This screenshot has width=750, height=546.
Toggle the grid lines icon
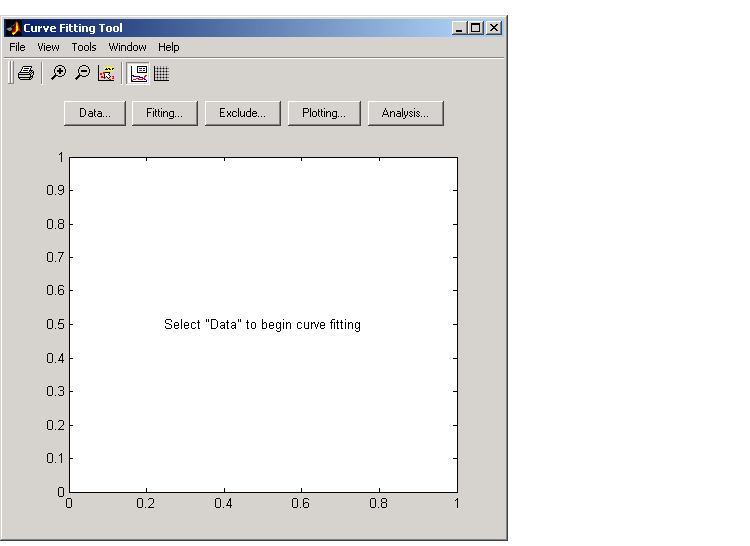pyautogui.click(x=162, y=73)
